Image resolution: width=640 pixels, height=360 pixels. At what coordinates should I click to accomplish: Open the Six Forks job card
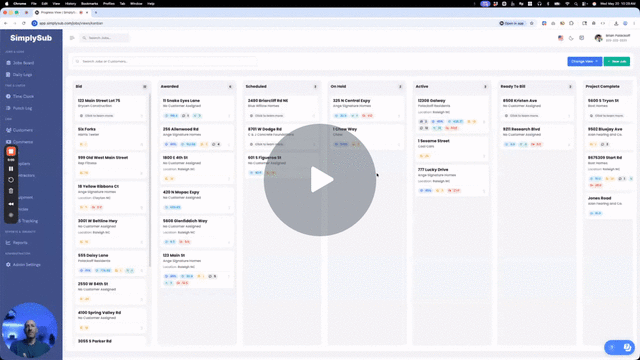(110, 137)
